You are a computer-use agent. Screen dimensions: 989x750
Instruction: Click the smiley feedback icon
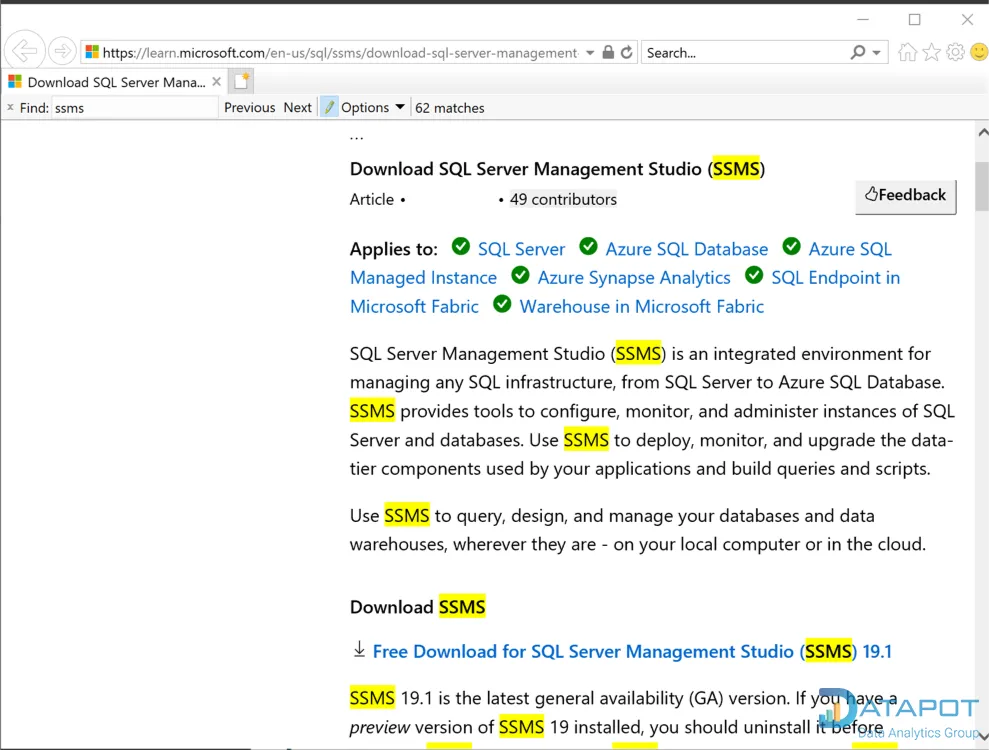pos(980,52)
